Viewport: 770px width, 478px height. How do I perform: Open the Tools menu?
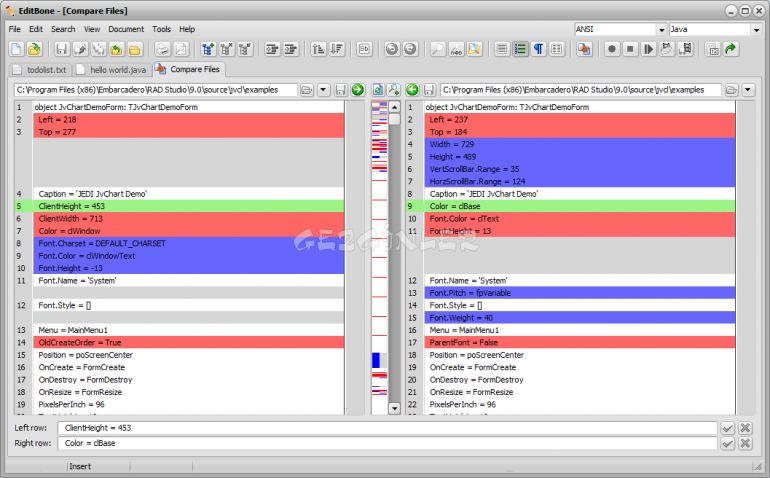[162, 29]
